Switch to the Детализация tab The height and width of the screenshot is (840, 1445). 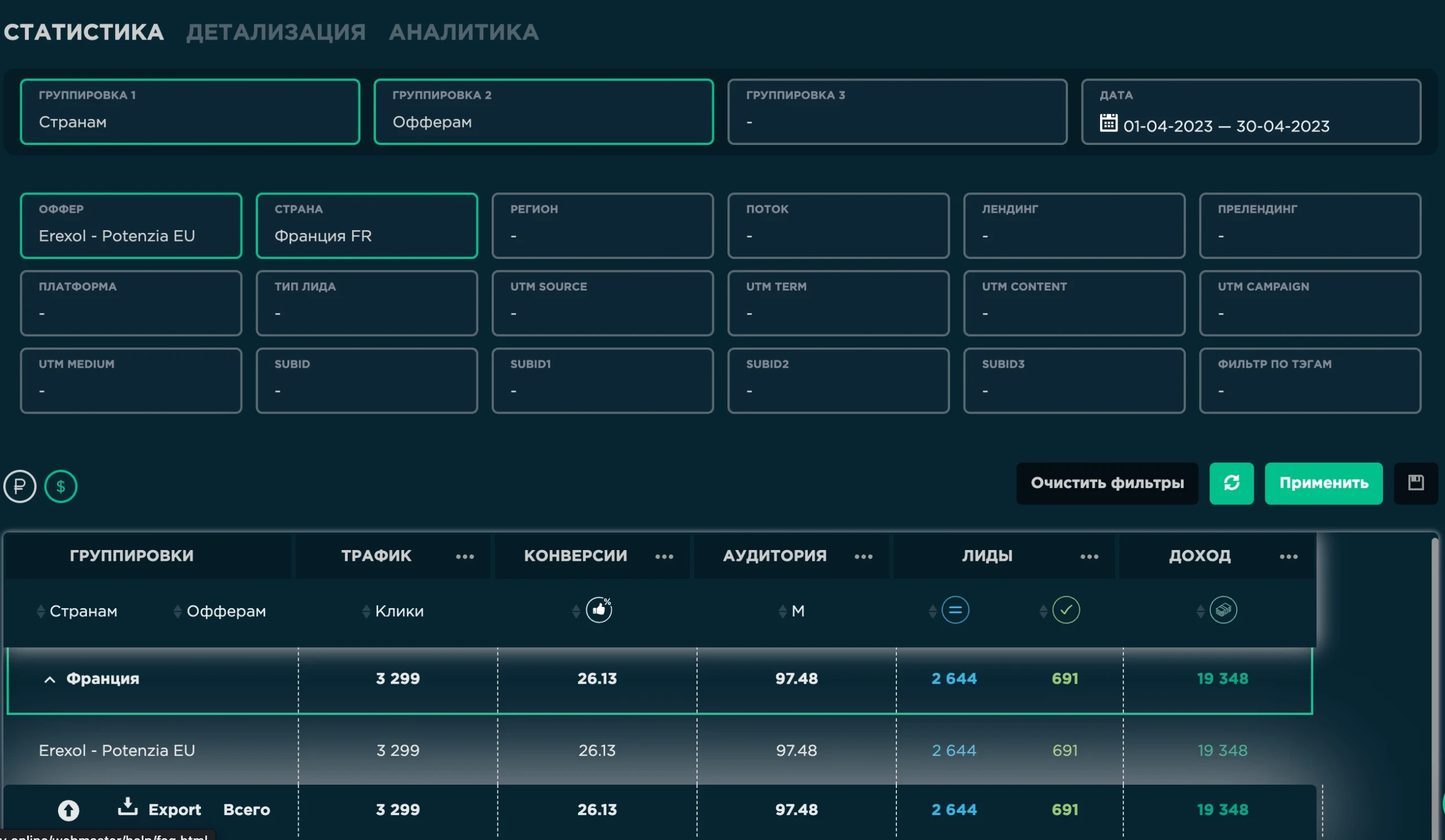(276, 32)
